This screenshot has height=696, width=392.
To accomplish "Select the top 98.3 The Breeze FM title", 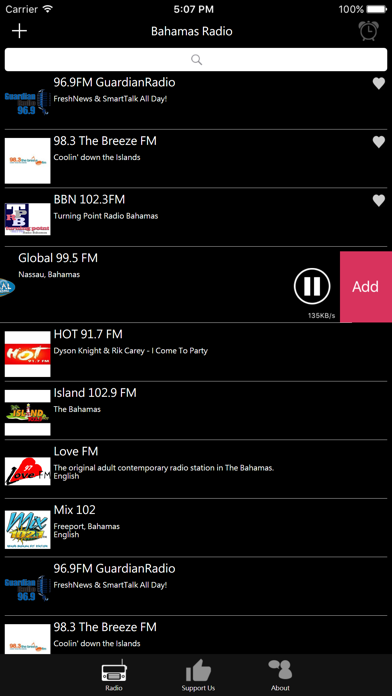I will [105, 141].
